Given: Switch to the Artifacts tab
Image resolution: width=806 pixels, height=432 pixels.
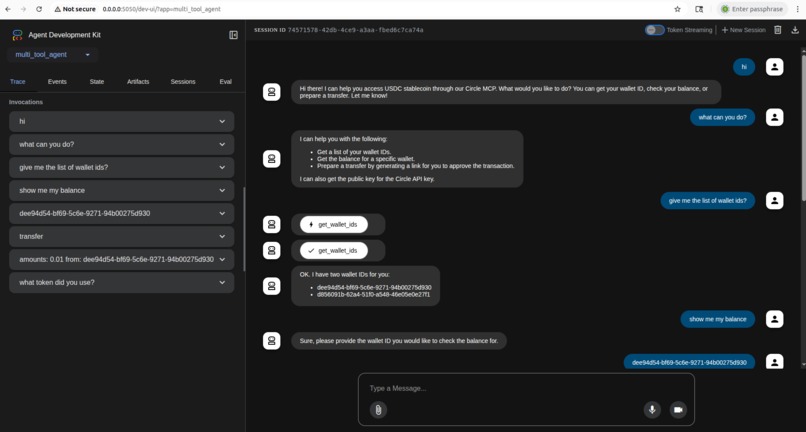Looking at the screenshot, I should coord(138,82).
